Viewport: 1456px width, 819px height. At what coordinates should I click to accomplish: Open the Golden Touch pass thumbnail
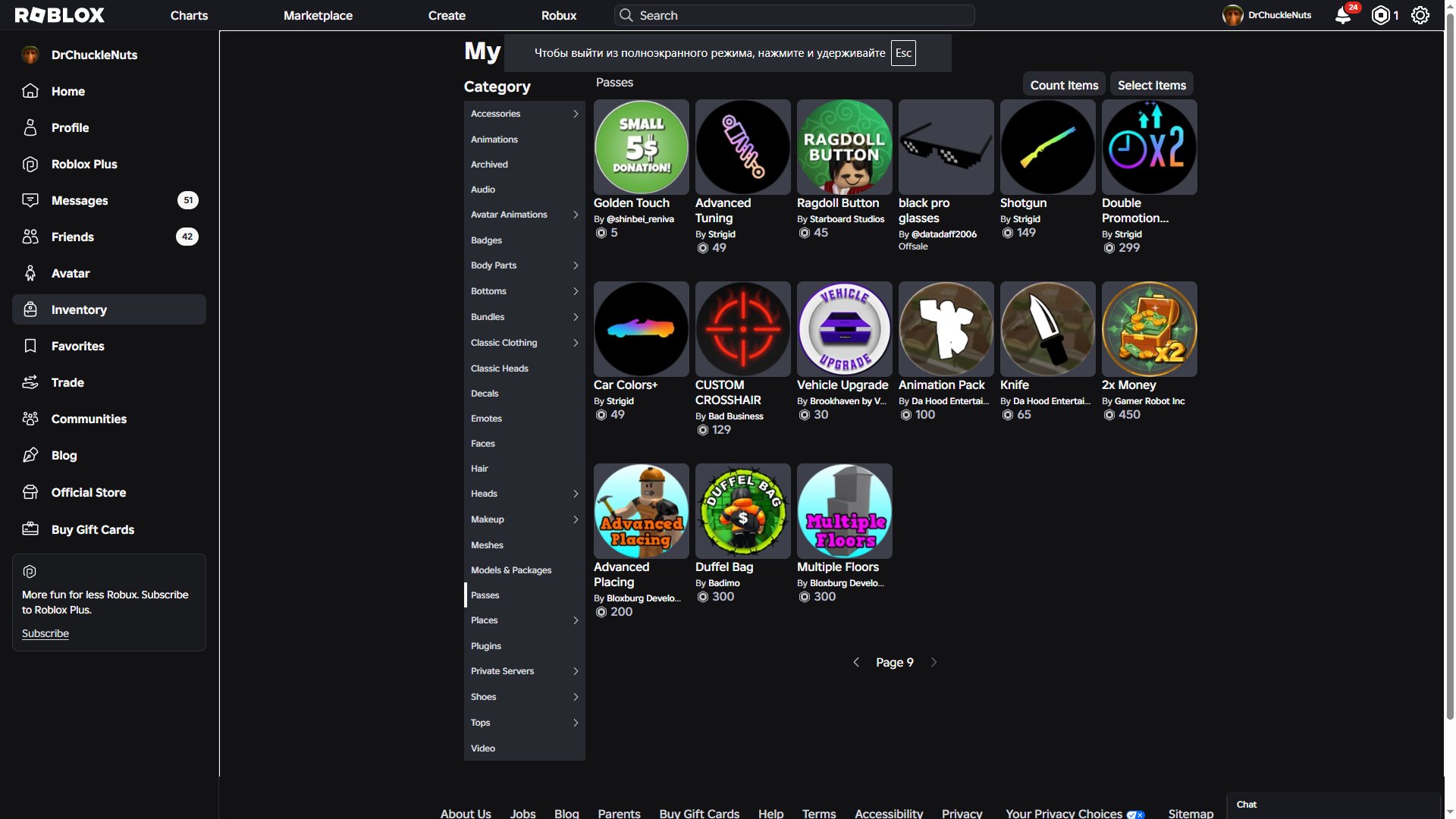[x=642, y=147]
